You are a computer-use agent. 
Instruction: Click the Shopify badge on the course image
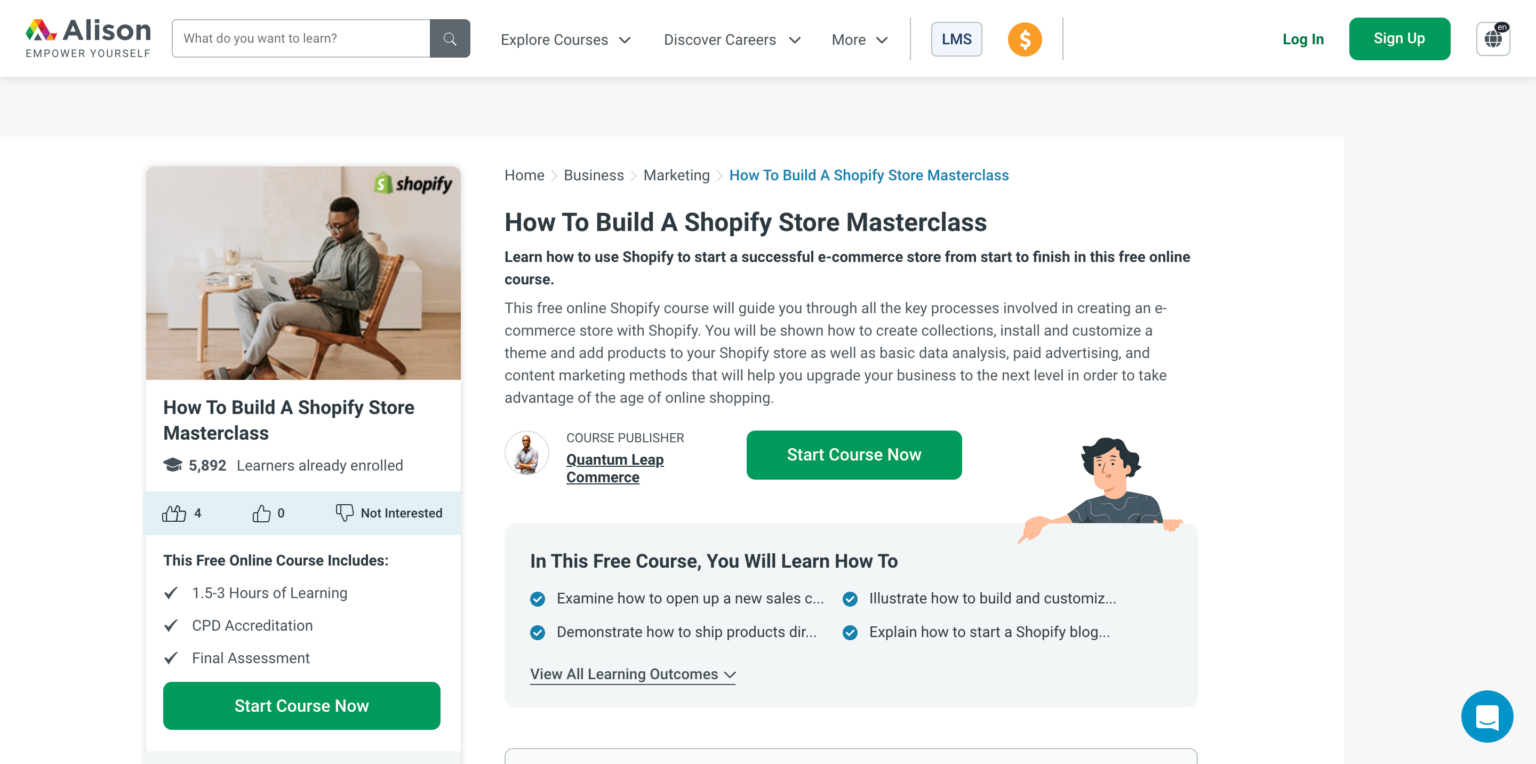pos(414,185)
